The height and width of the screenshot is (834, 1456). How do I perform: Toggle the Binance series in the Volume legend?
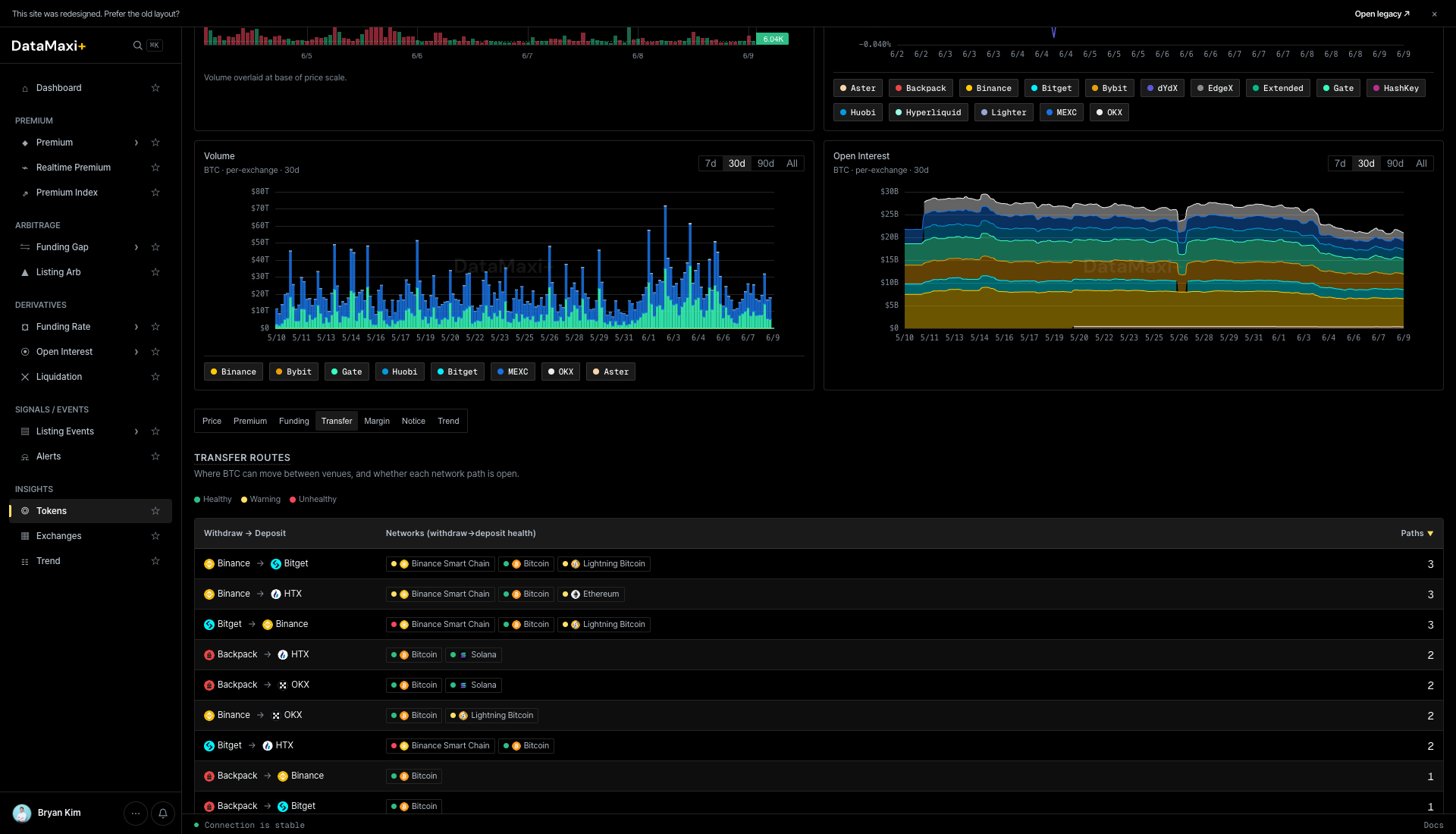coord(234,372)
